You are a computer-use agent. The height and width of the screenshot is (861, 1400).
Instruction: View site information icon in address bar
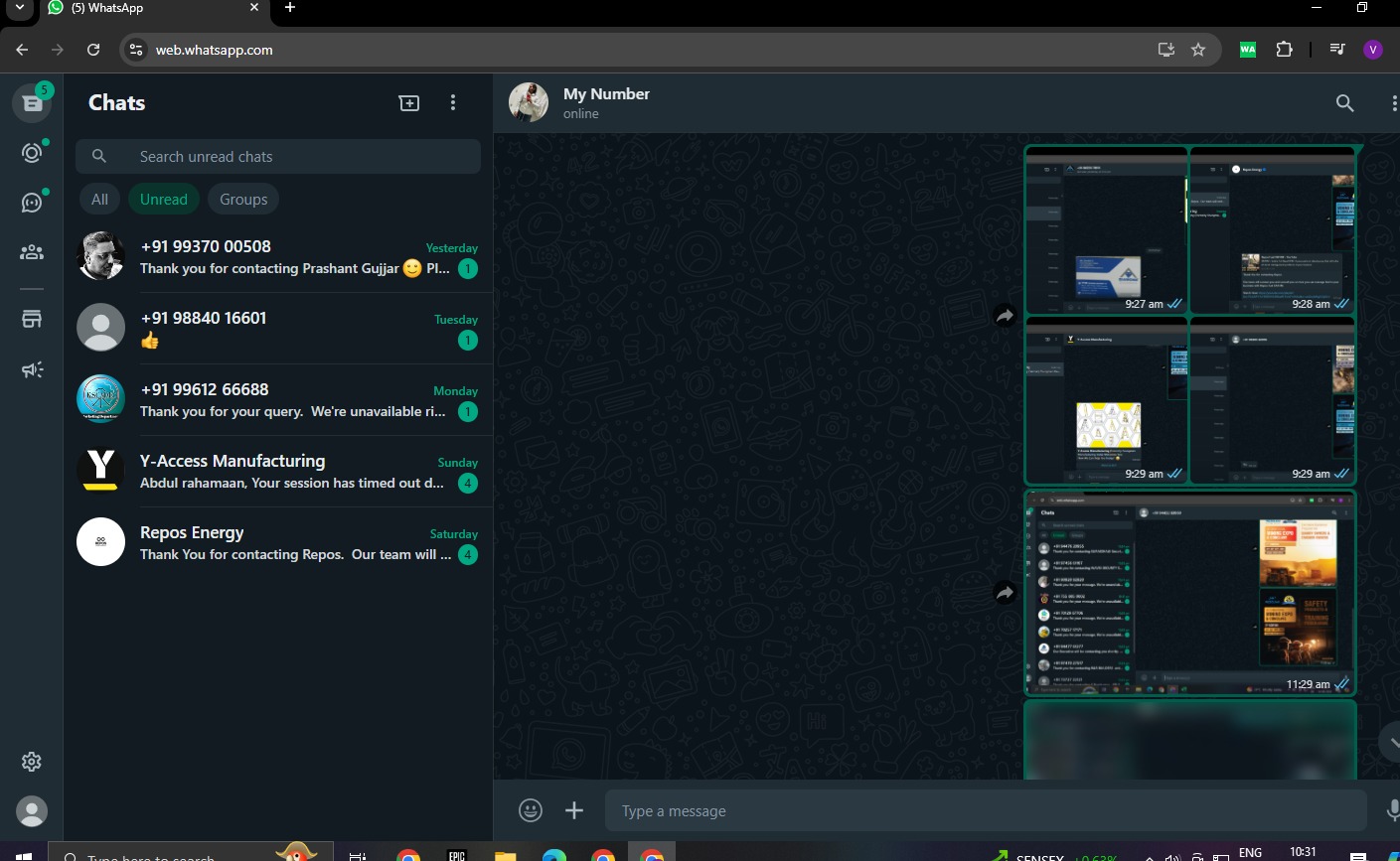[x=136, y=50]
